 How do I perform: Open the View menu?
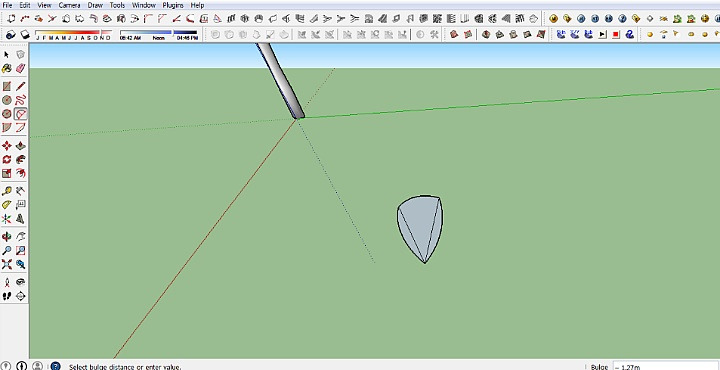point(44,5)
